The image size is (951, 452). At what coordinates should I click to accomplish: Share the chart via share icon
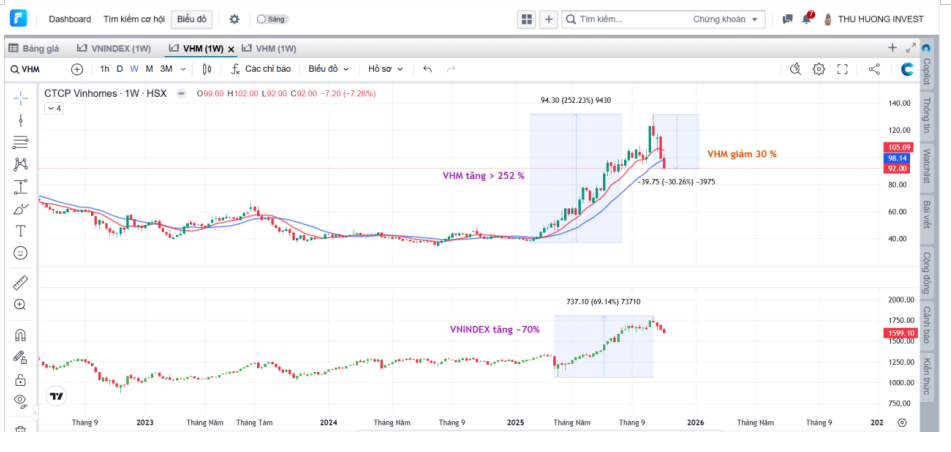[874, 69]
